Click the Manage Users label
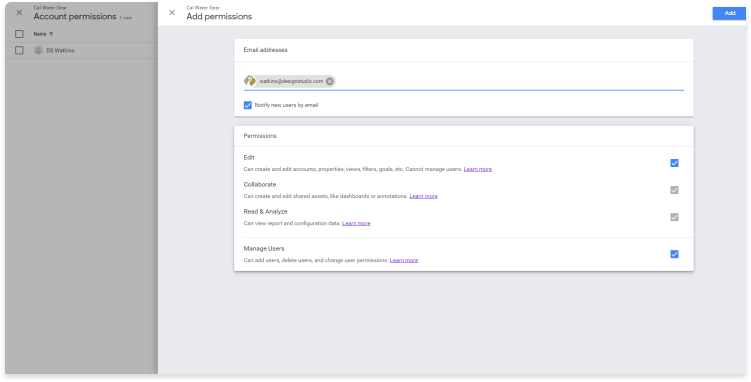Viewport: 751px width, 382px height. tap(264, 249)
